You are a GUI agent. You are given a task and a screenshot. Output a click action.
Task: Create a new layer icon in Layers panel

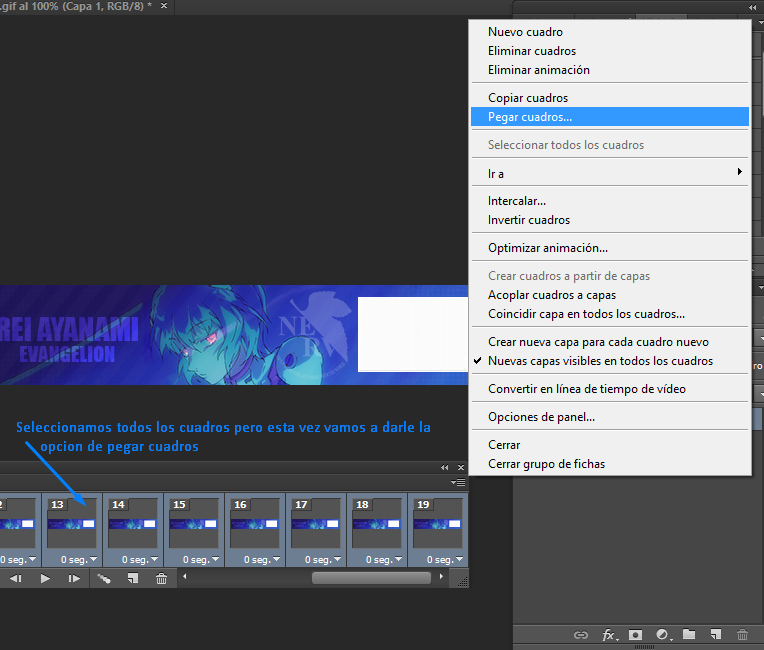tap(716, 634)
